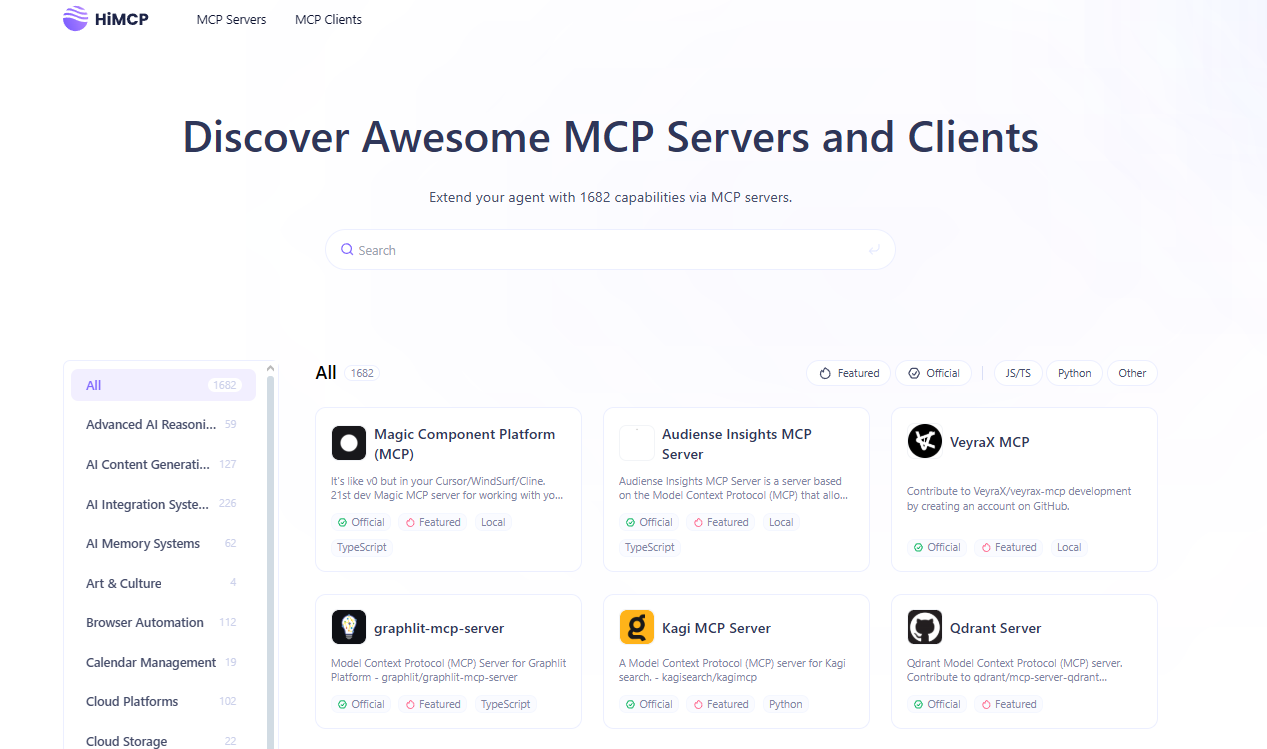Select Browser Automation category
Viewport: 1267px width, 749px height.
click(x=163, y=622)
